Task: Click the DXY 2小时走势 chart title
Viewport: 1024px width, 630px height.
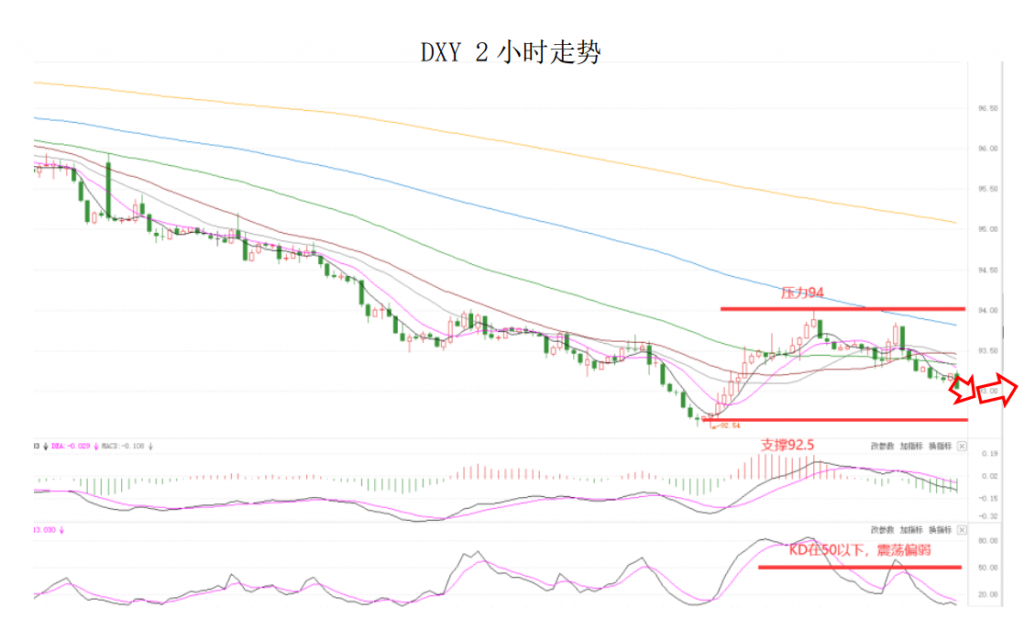Action: click(x=511, y=52)
